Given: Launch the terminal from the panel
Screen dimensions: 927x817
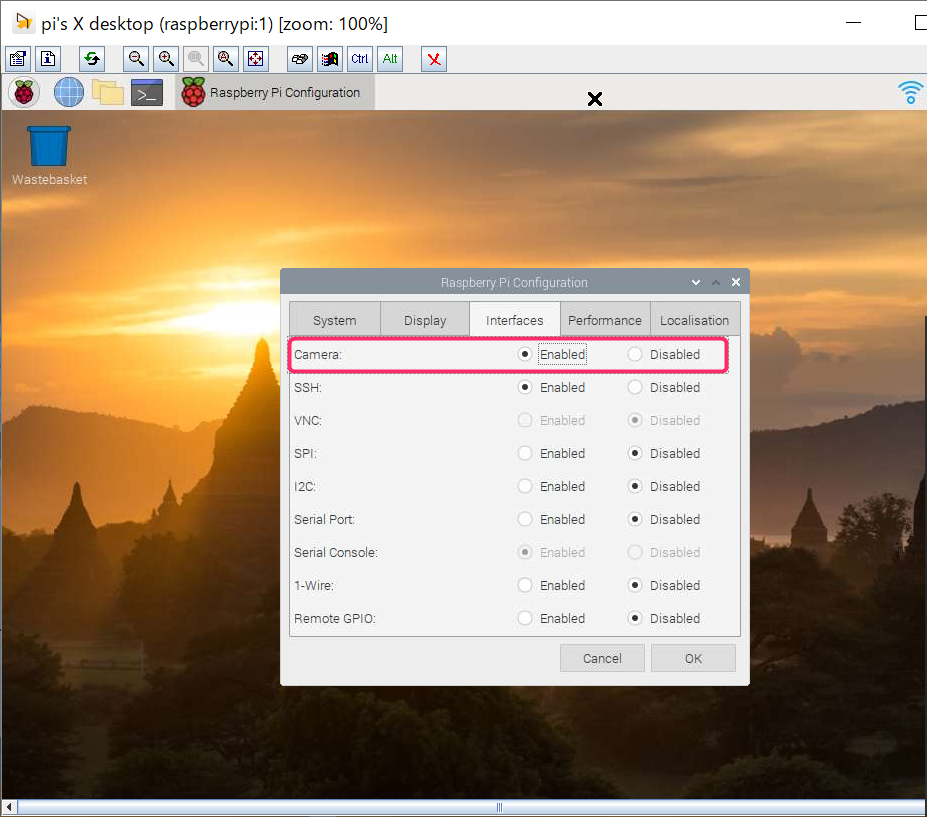Looking at the screenshot, I should point(147,93).
